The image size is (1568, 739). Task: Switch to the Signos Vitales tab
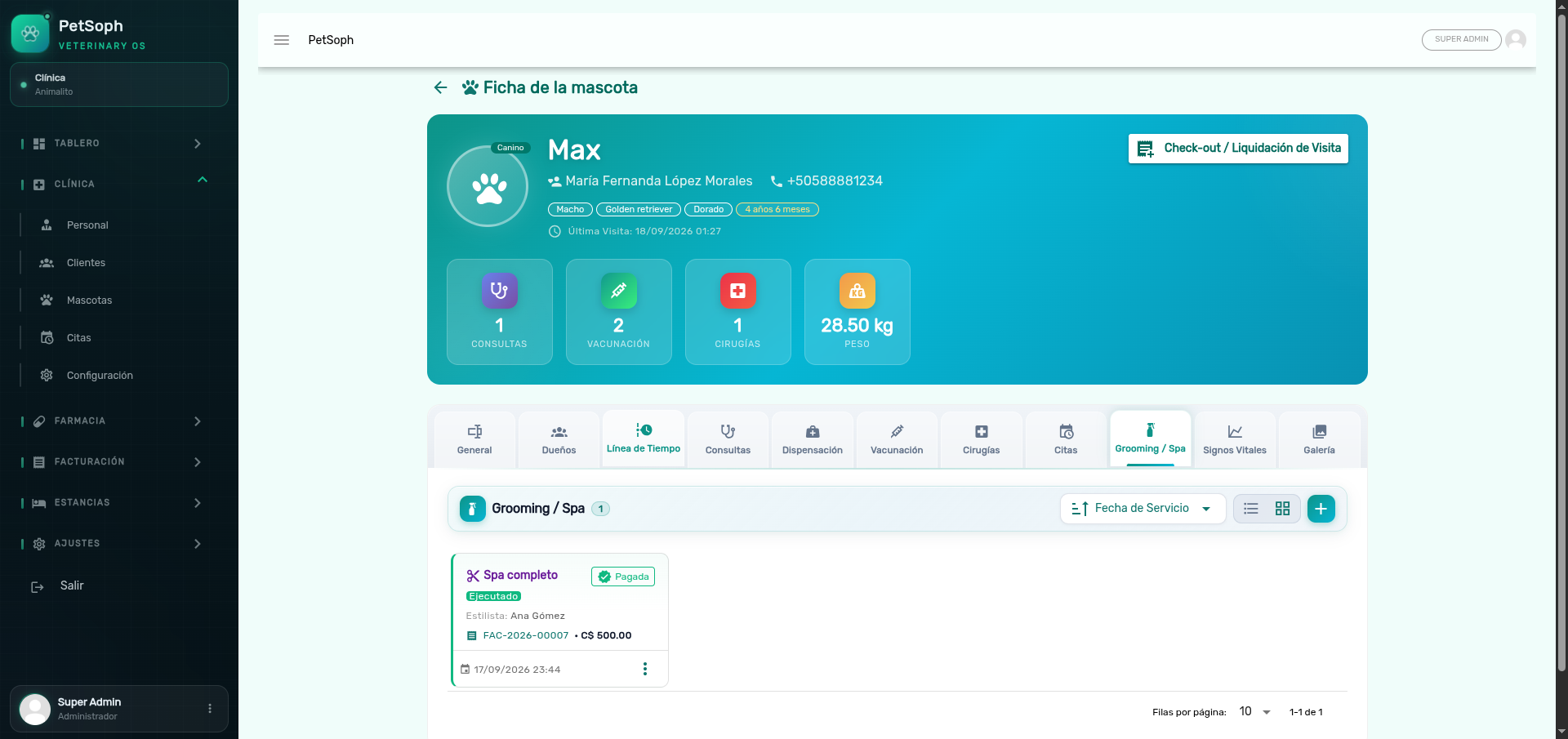tap(1235, 439)
